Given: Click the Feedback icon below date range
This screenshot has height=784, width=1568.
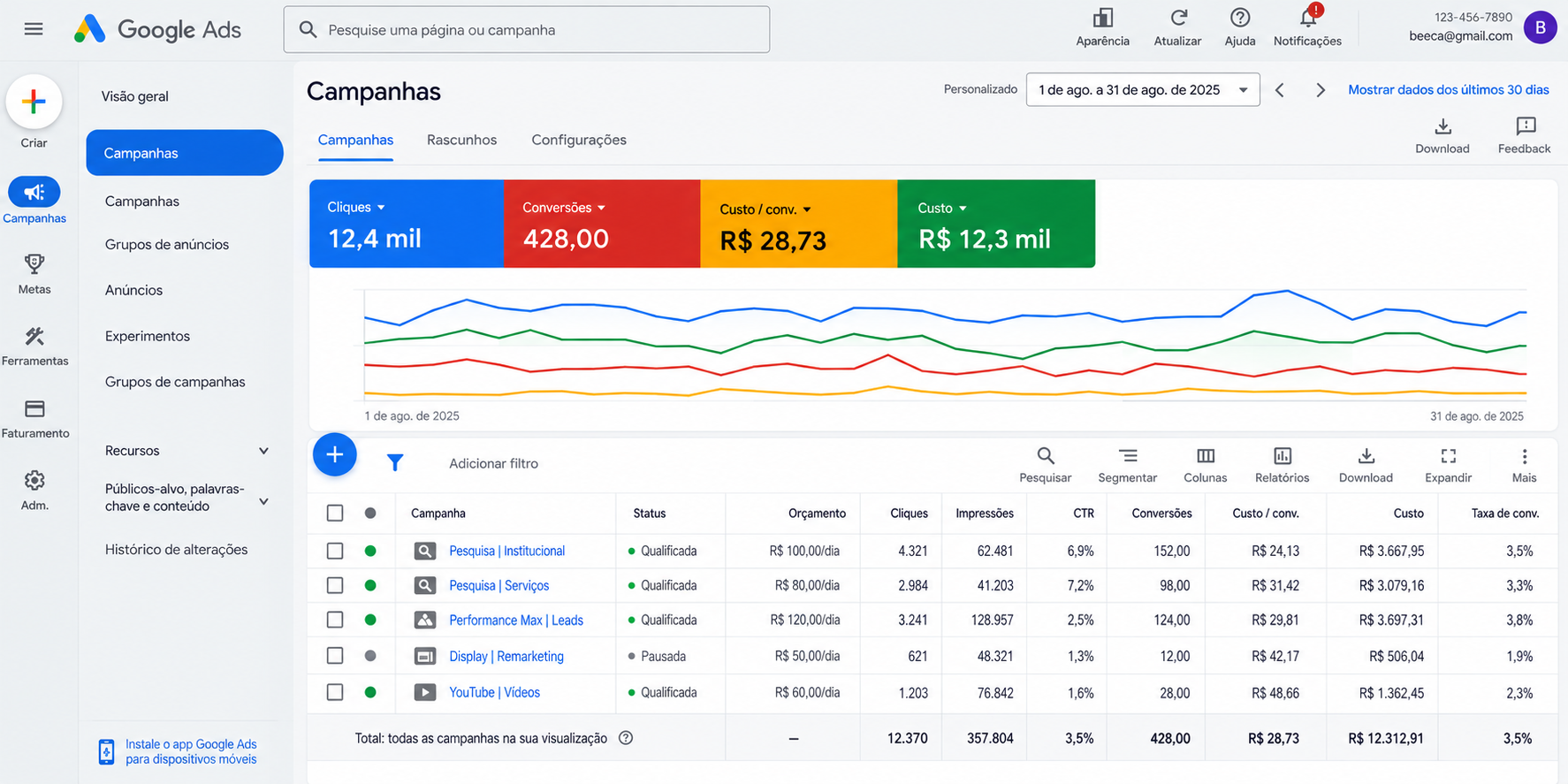Looking at the screenshot, I should tap(1526, 126).
